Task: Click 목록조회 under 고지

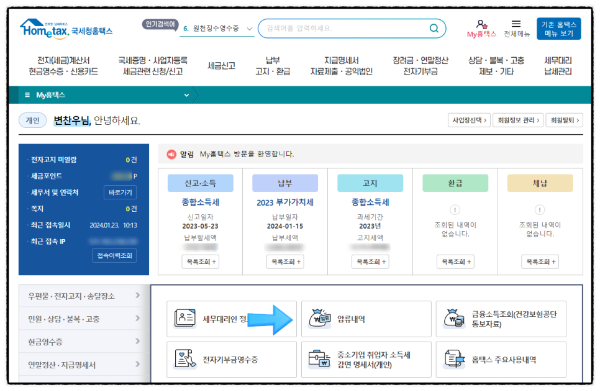Action: tap(370, 262)
